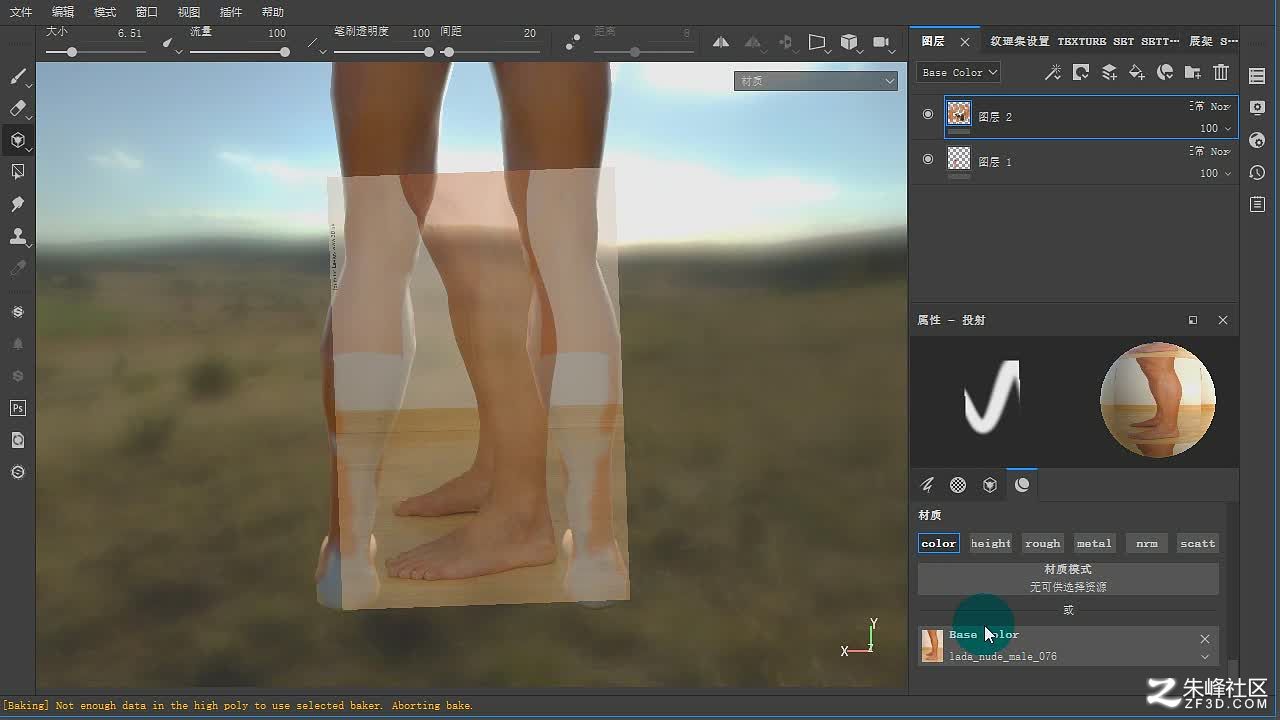Open the symmetry mirror icon in top toolbar
Screen dimensions: 1280x720
click(x=721, y=43)
